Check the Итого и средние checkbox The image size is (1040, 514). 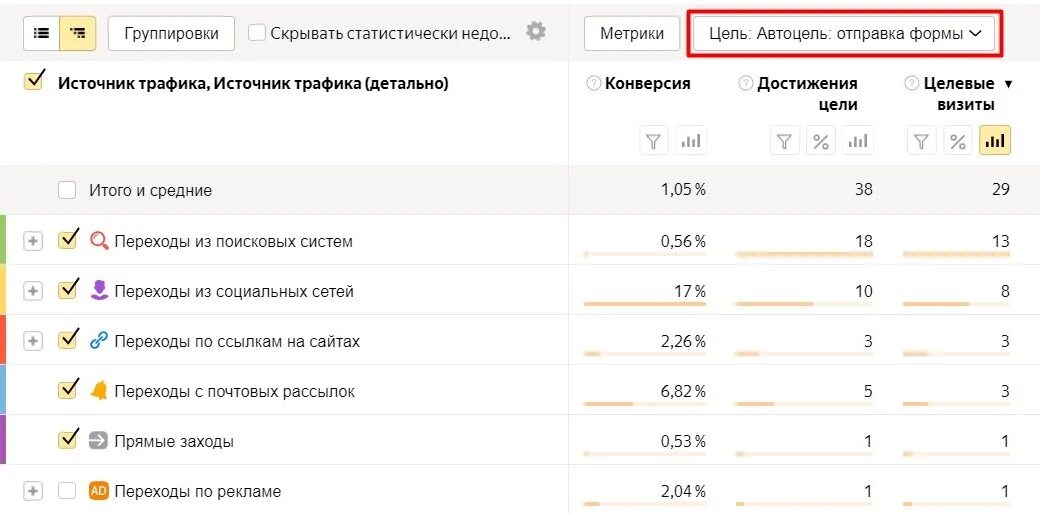[67, 190]
